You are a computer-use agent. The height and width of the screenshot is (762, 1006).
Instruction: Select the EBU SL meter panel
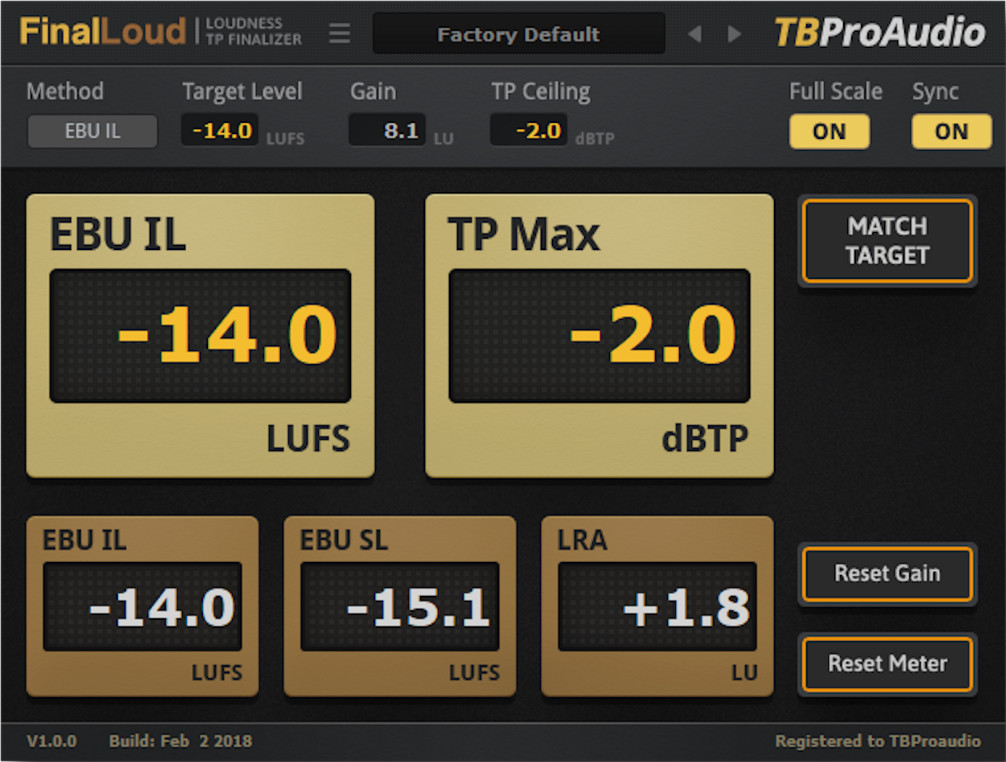click(x=399, y=606)
